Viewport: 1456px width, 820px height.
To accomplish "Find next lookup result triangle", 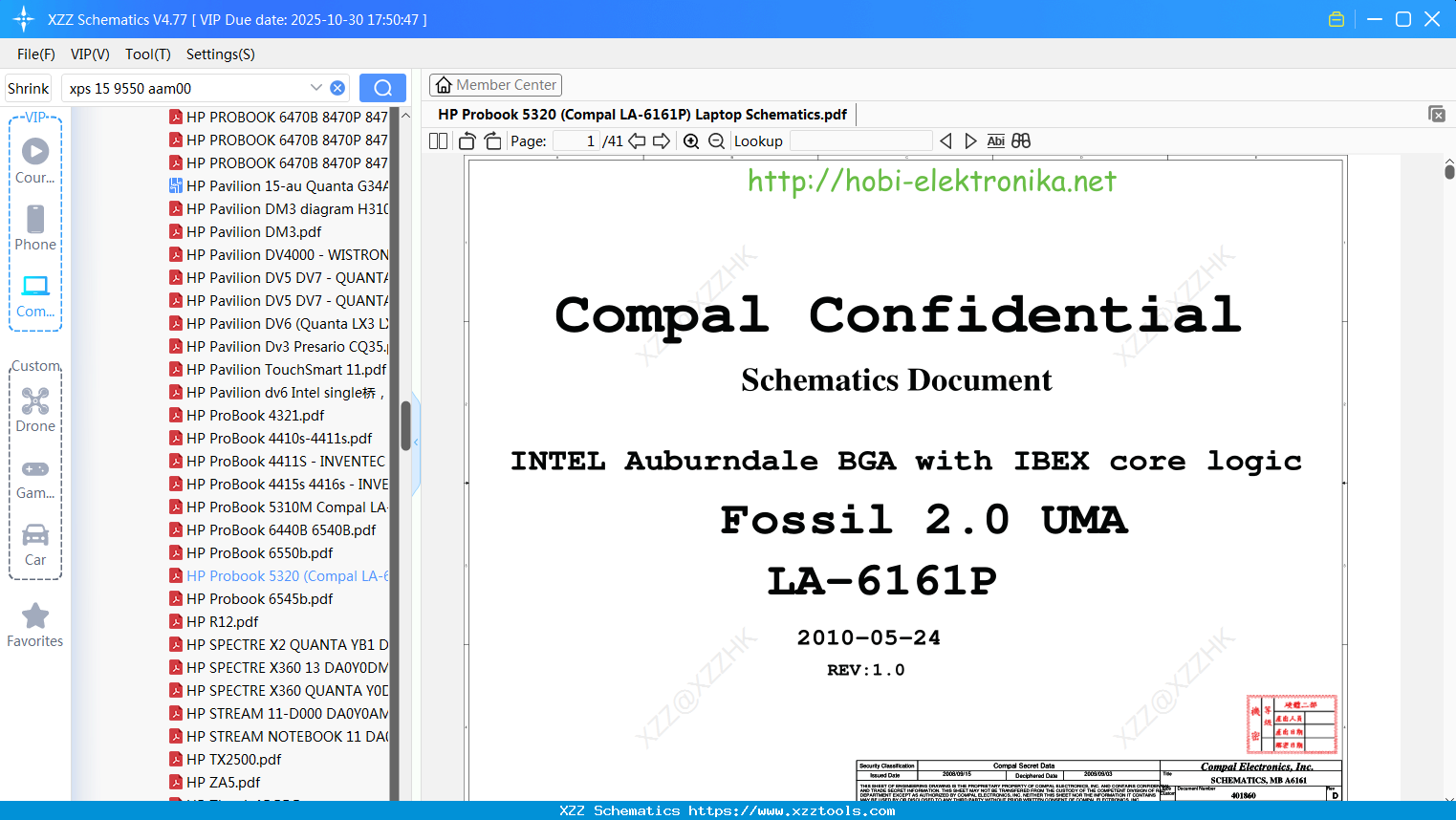I will click(x=970, y=140).
